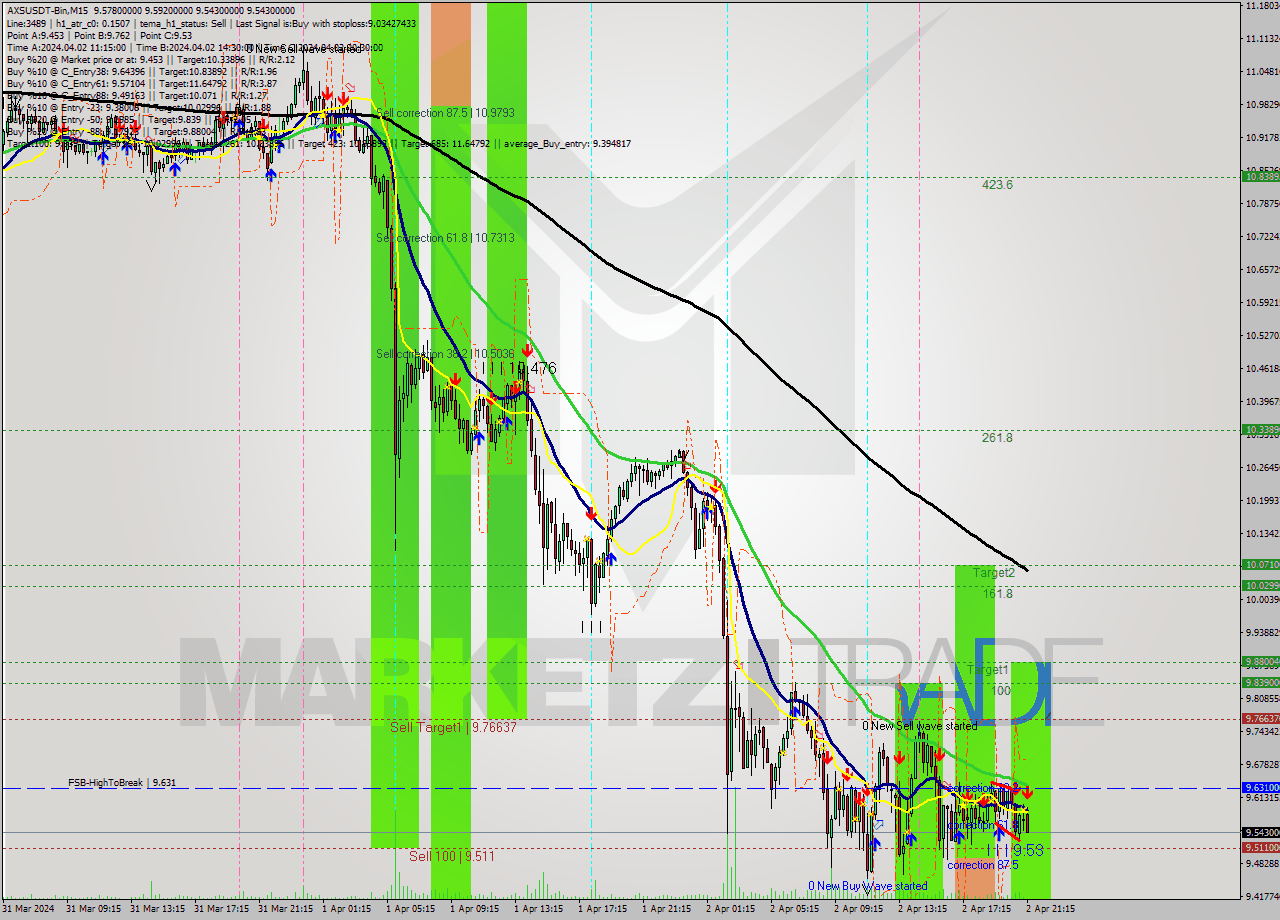Click the '31 Mar 13:15' time axis label
This screenshot has height=920, width=1280.
(158, 909)
